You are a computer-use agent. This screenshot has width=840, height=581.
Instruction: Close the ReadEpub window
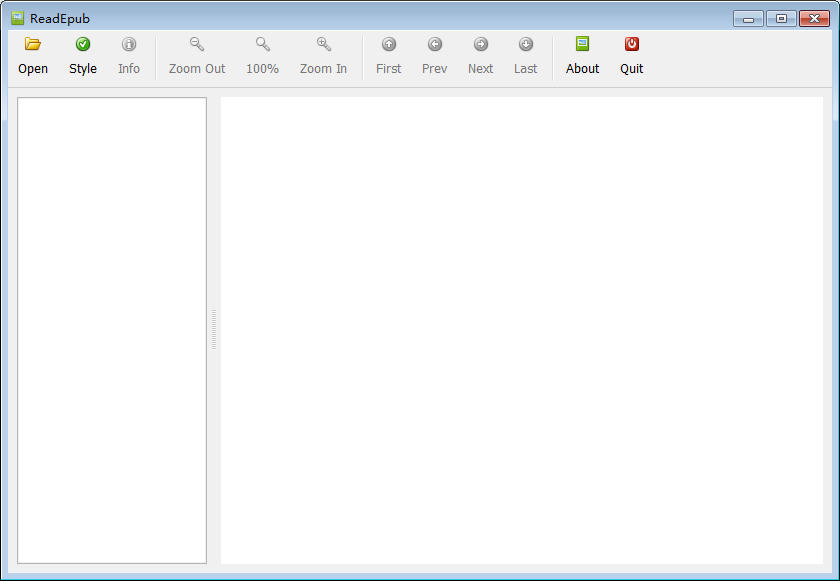pyautogui.click(x=814, y=19)
